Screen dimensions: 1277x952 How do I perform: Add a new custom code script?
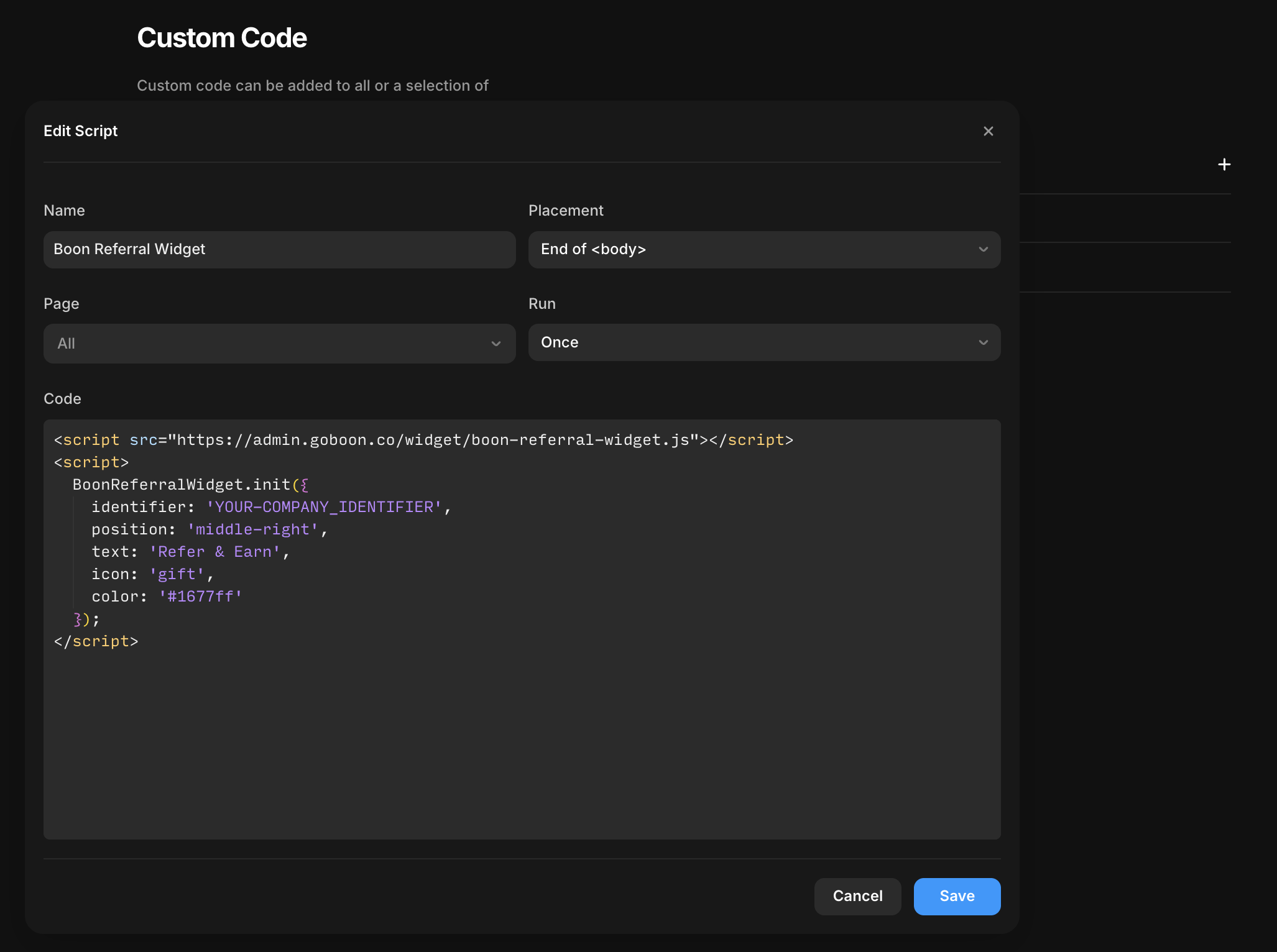pyautogui.click(x=1224, y=165)
